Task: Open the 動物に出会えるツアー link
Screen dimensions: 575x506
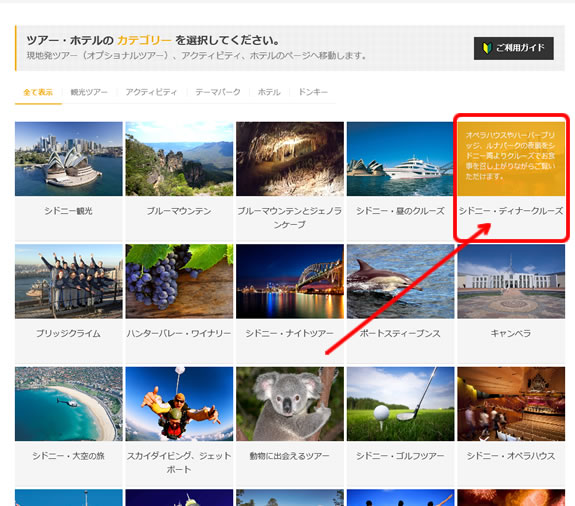Action: (290, 456)
